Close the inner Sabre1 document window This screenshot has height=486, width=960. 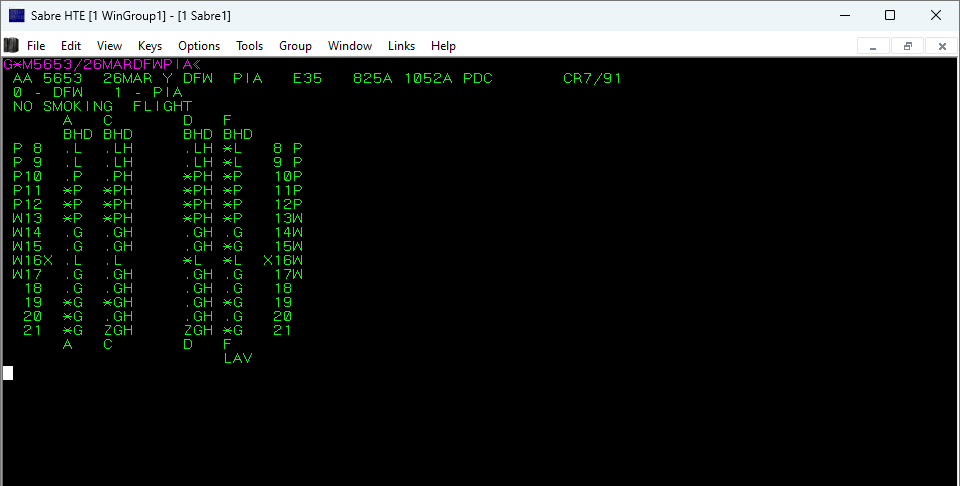[x=941, y=46]
